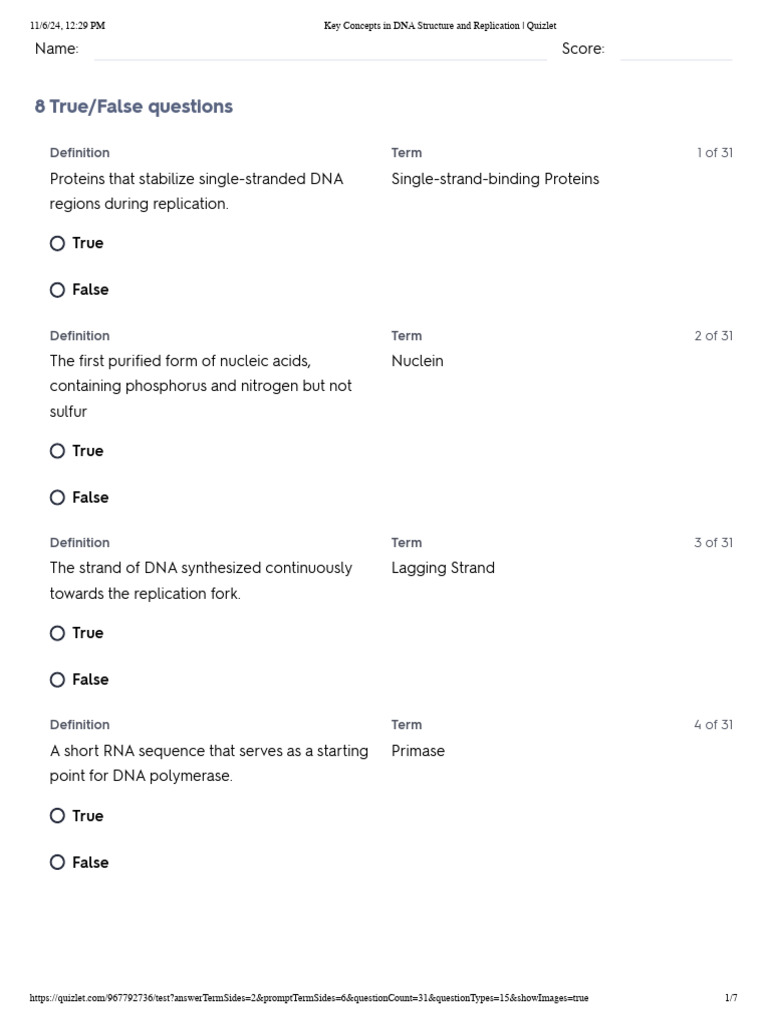
Task: Click the page title in the header
Action: [x=440, y=26]
